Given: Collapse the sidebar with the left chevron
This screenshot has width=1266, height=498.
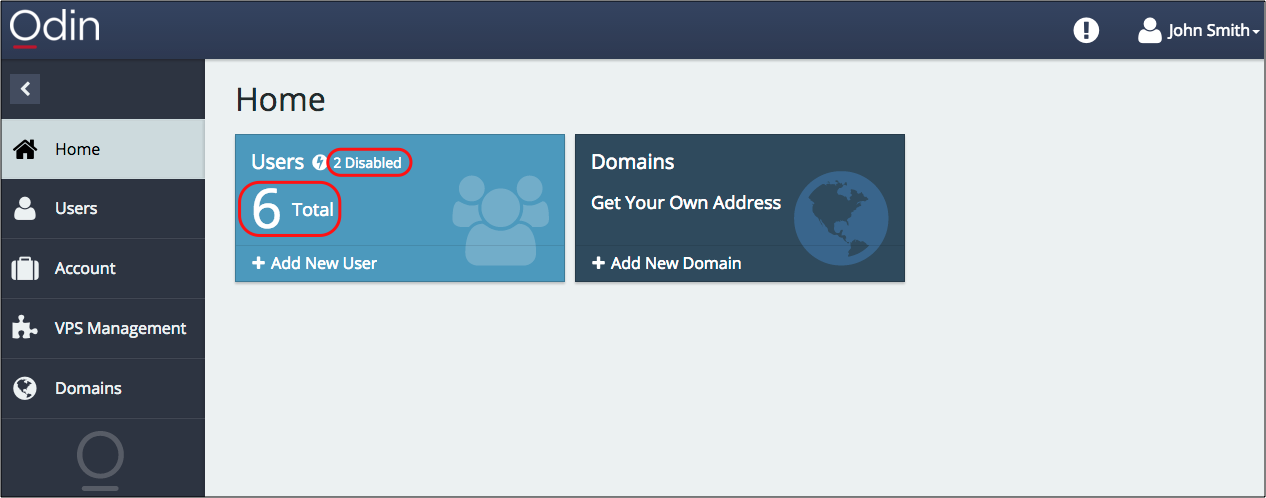Looking at the screenshot, I should (x=25, y=89).
